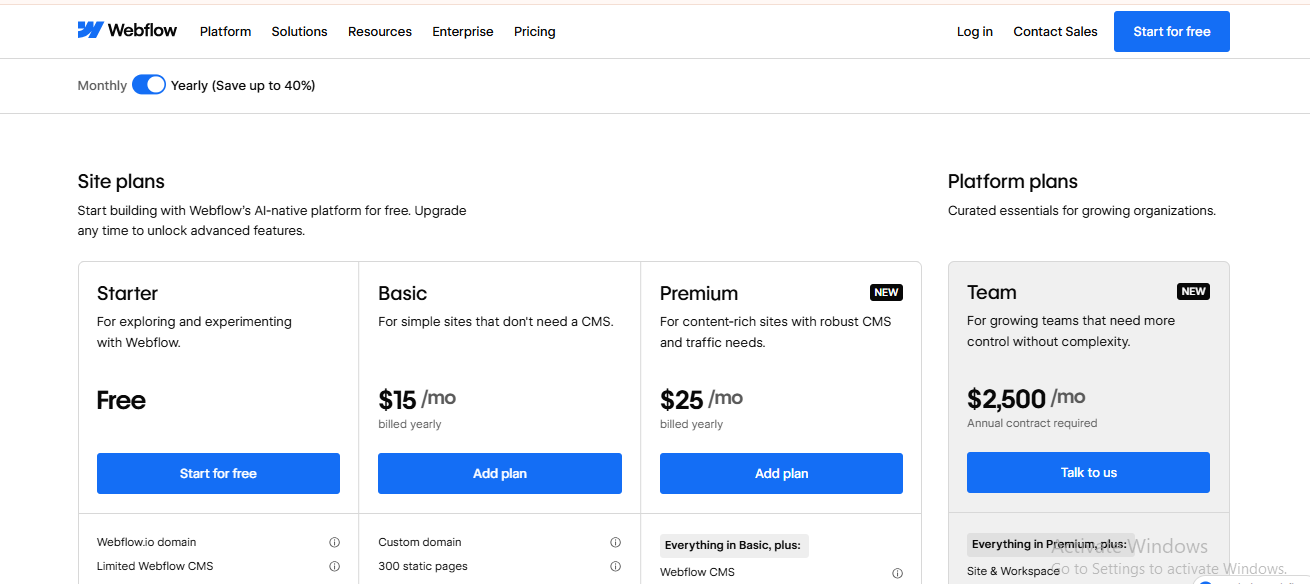Screen dimensions: 1310x584
Task: Click the $15 /mo price
Action: [x=417, y=400]
